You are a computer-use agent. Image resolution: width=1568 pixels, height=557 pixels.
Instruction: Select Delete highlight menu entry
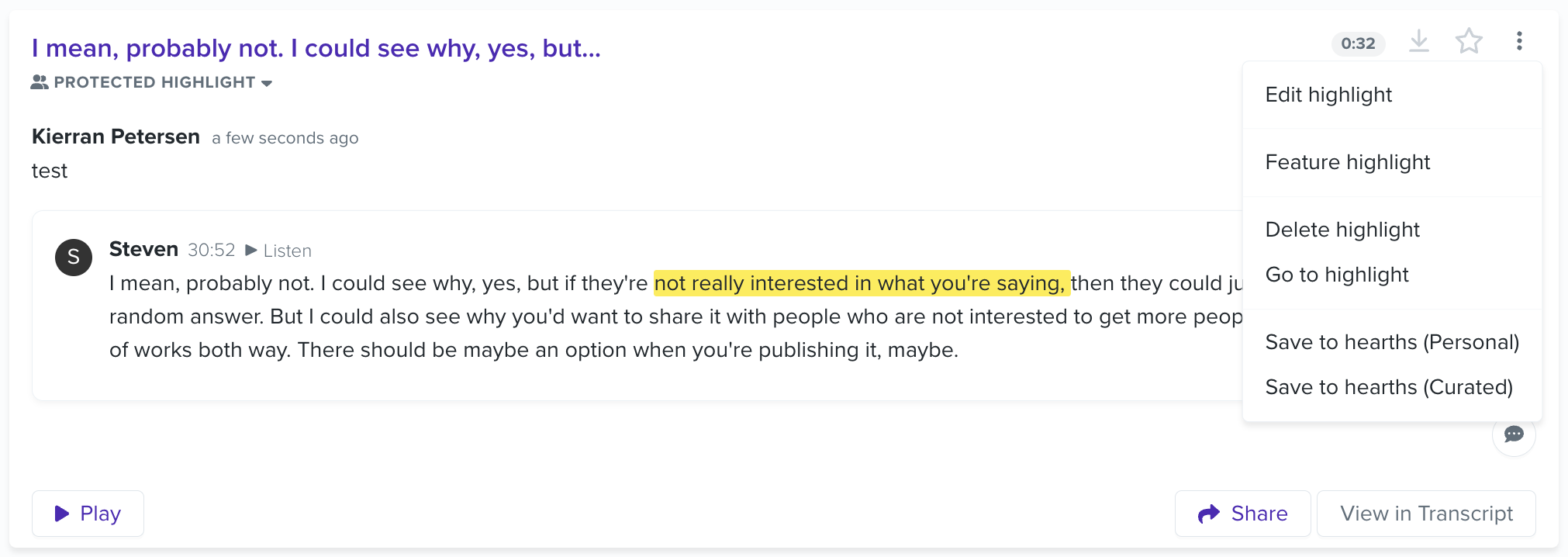tap(1342, 230)
